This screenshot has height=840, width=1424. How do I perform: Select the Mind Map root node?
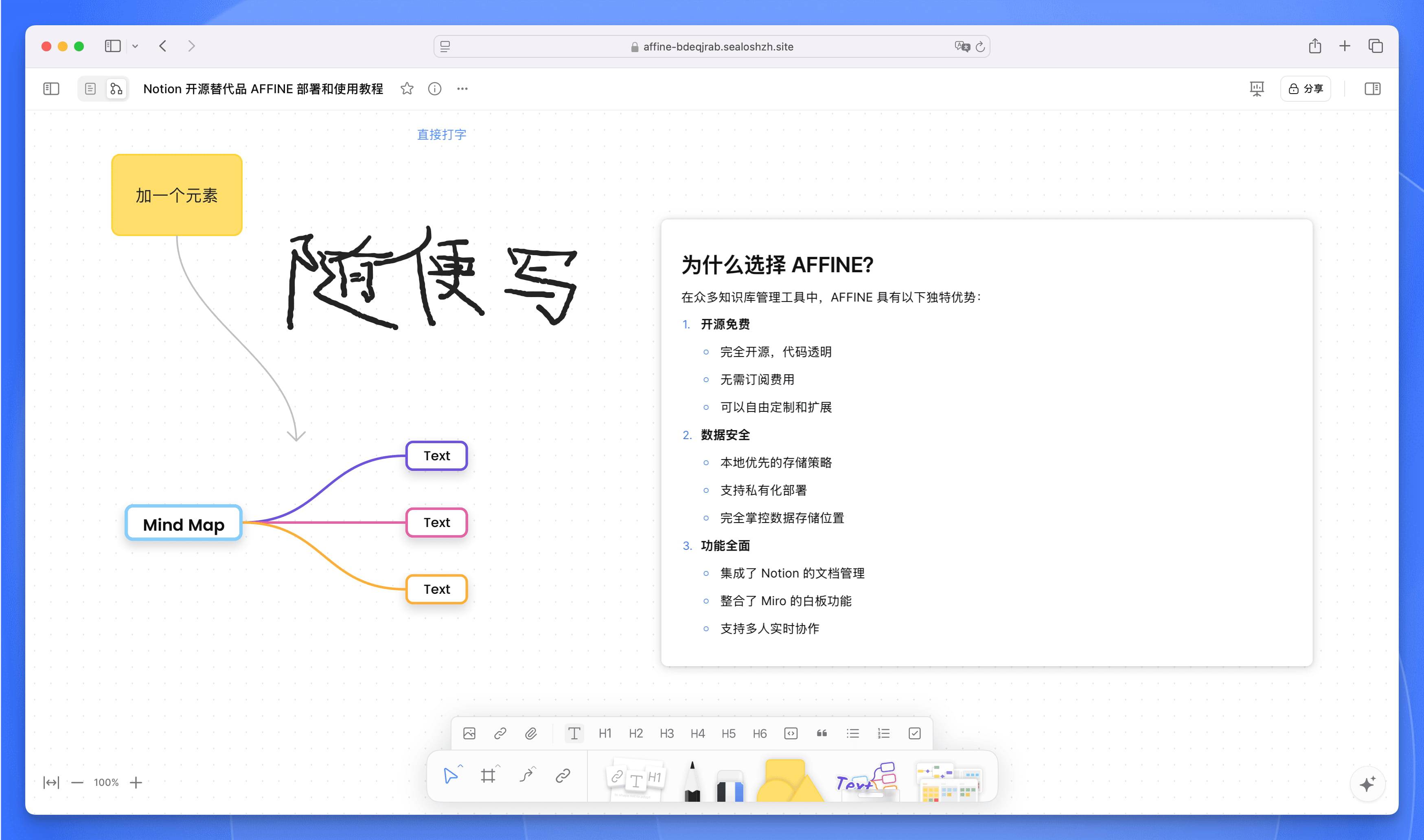pos(184,523)
